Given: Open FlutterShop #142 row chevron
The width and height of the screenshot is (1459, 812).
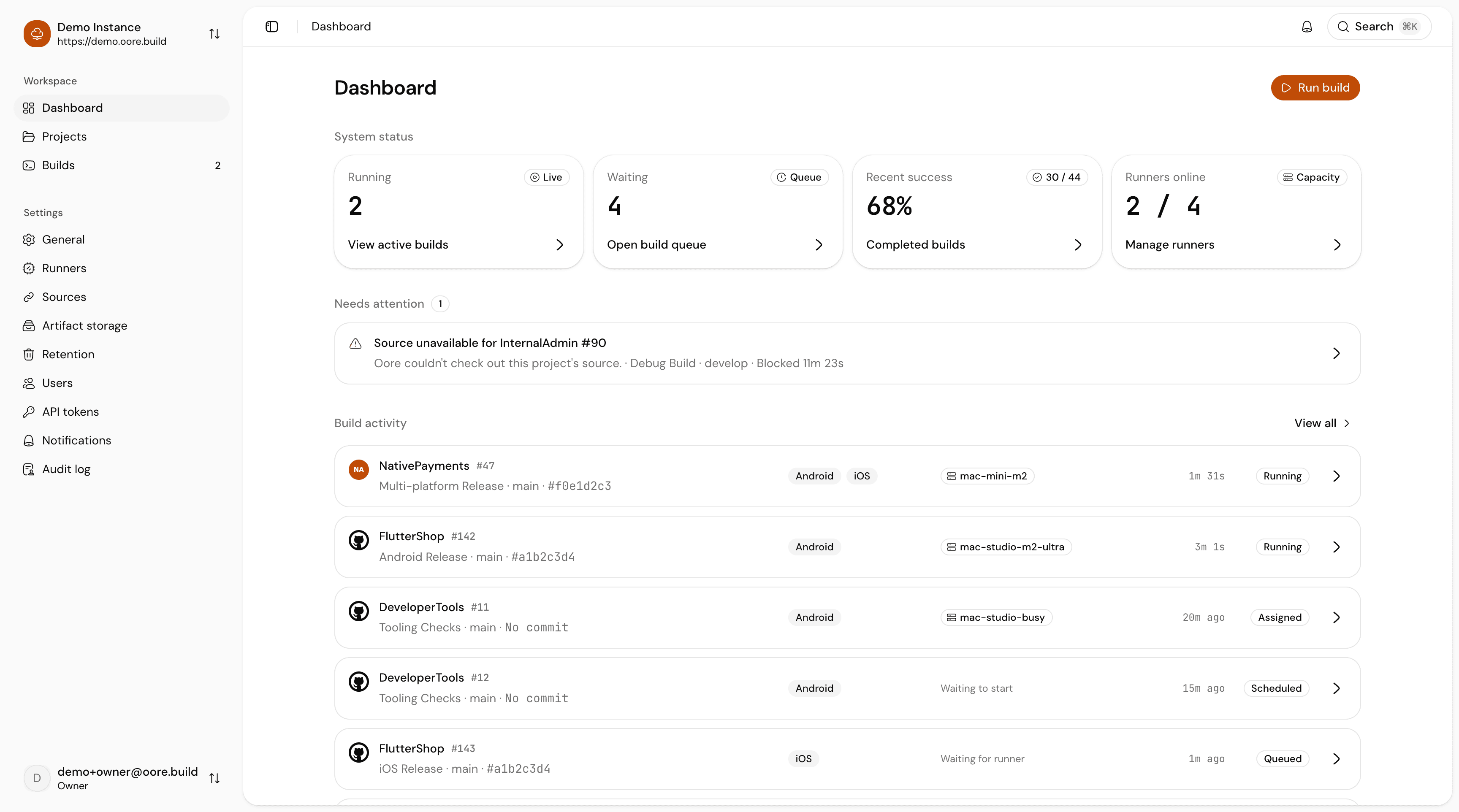Looking at the screenshot, I should click(x=1336, y=547).
